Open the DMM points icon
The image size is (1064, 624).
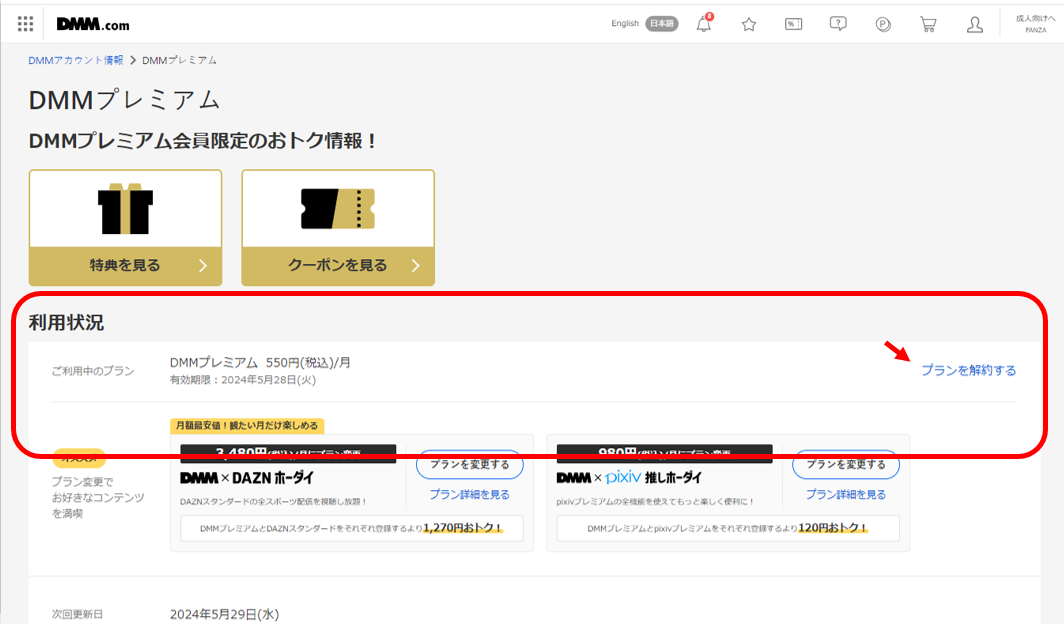[x=883, y=24]
